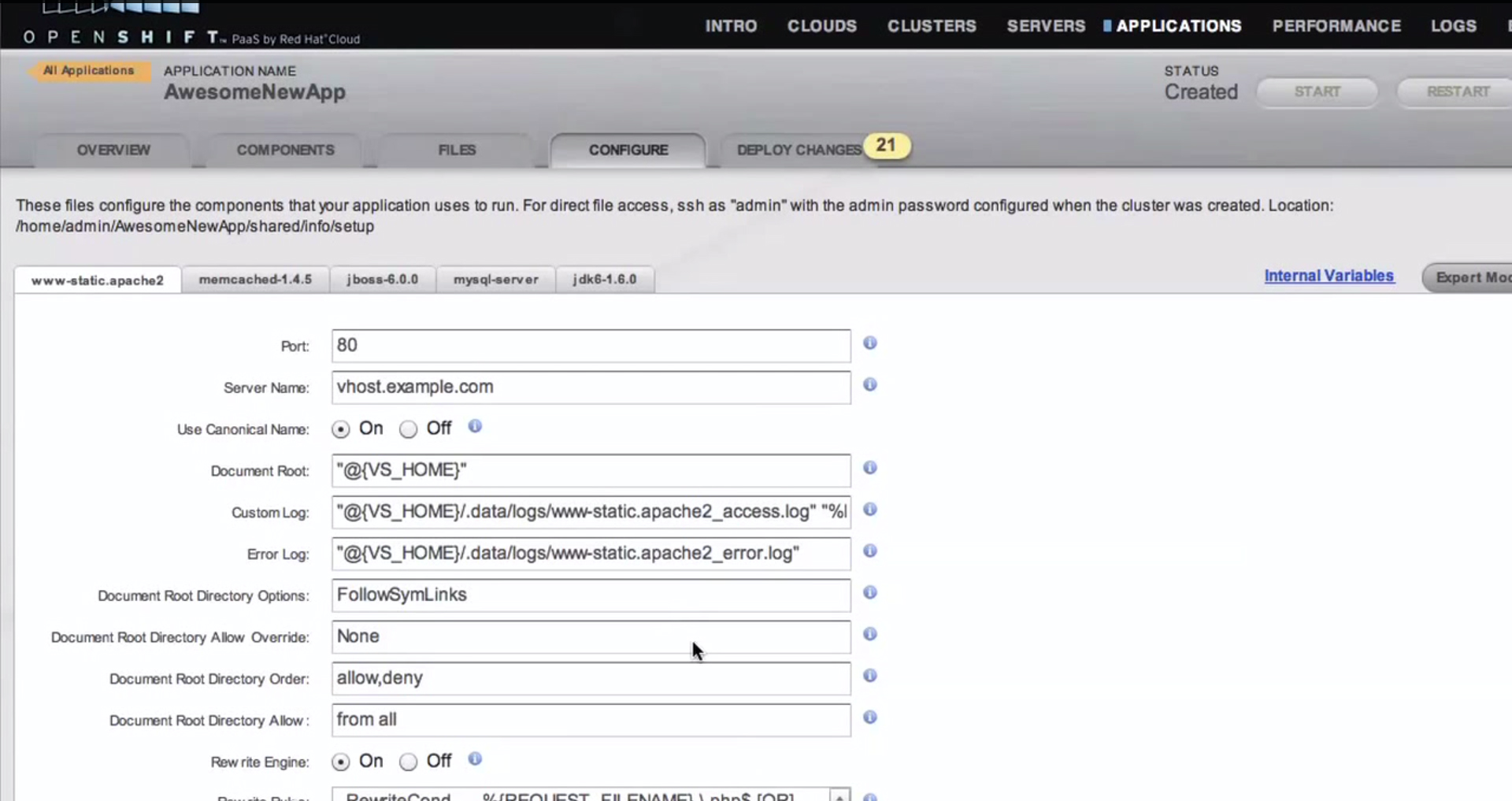Select APPLICATIONS in the top navigation
Screen dimensions: 1512x801
click(x=1178, y=26)
